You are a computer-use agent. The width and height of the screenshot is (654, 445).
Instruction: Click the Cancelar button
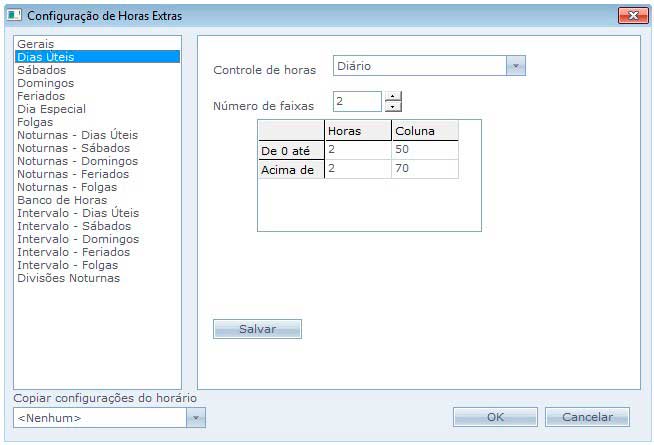click(x=586, y=417)
